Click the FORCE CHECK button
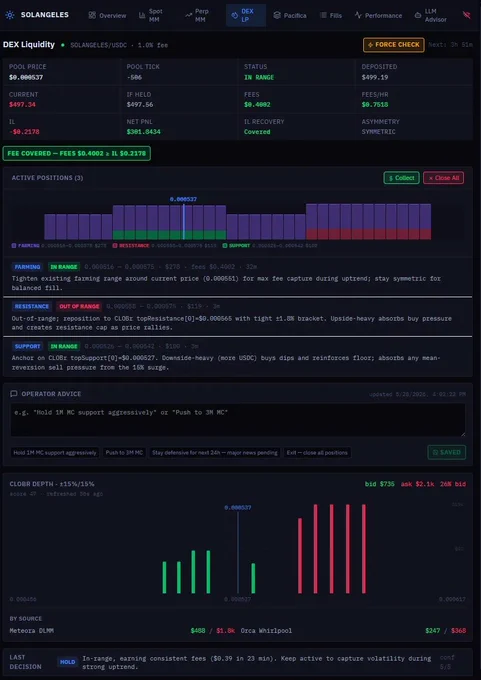This screenshot has height=680, width=481. pos(393,45)
